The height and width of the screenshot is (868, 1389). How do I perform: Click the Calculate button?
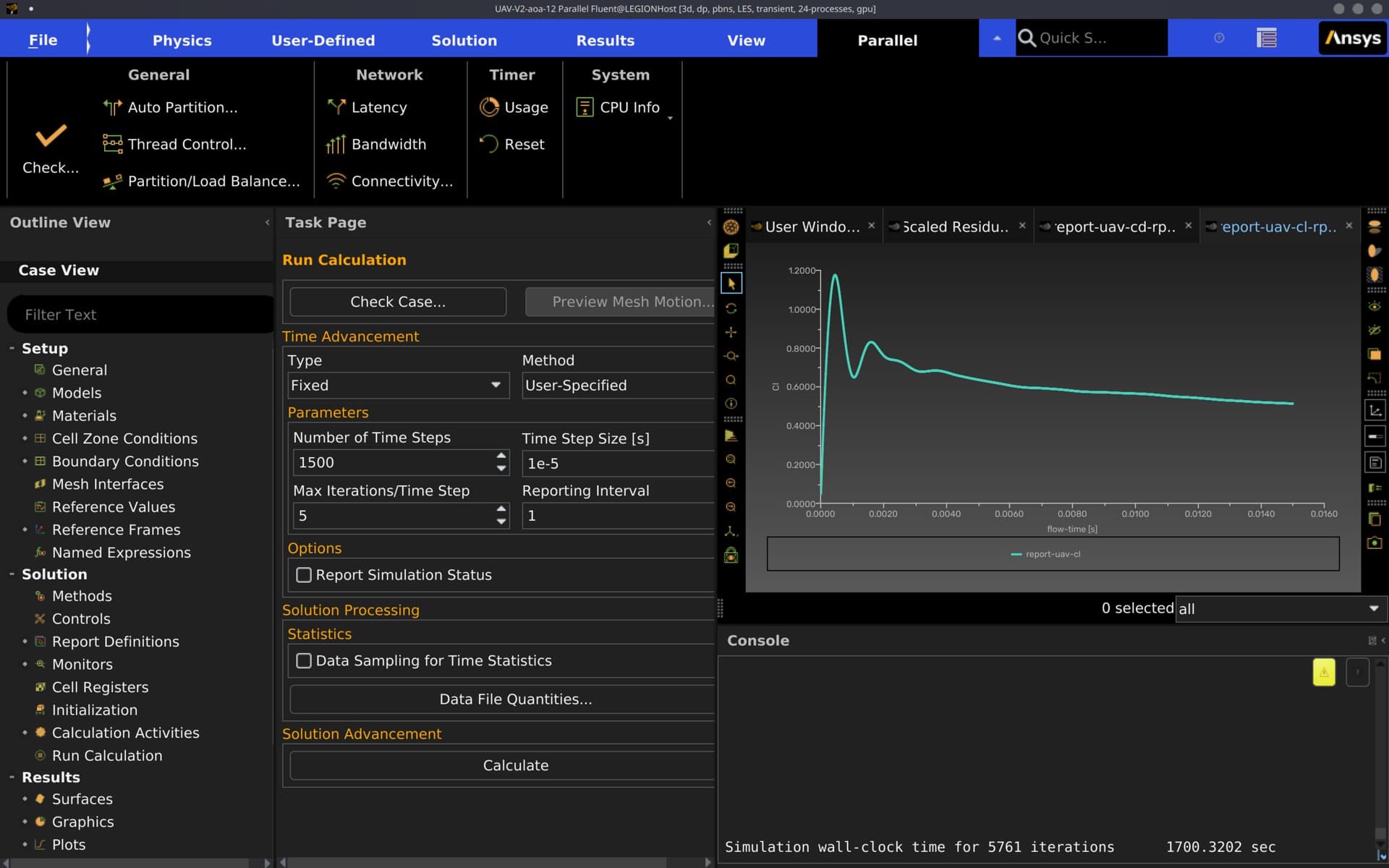pos(515,765)
